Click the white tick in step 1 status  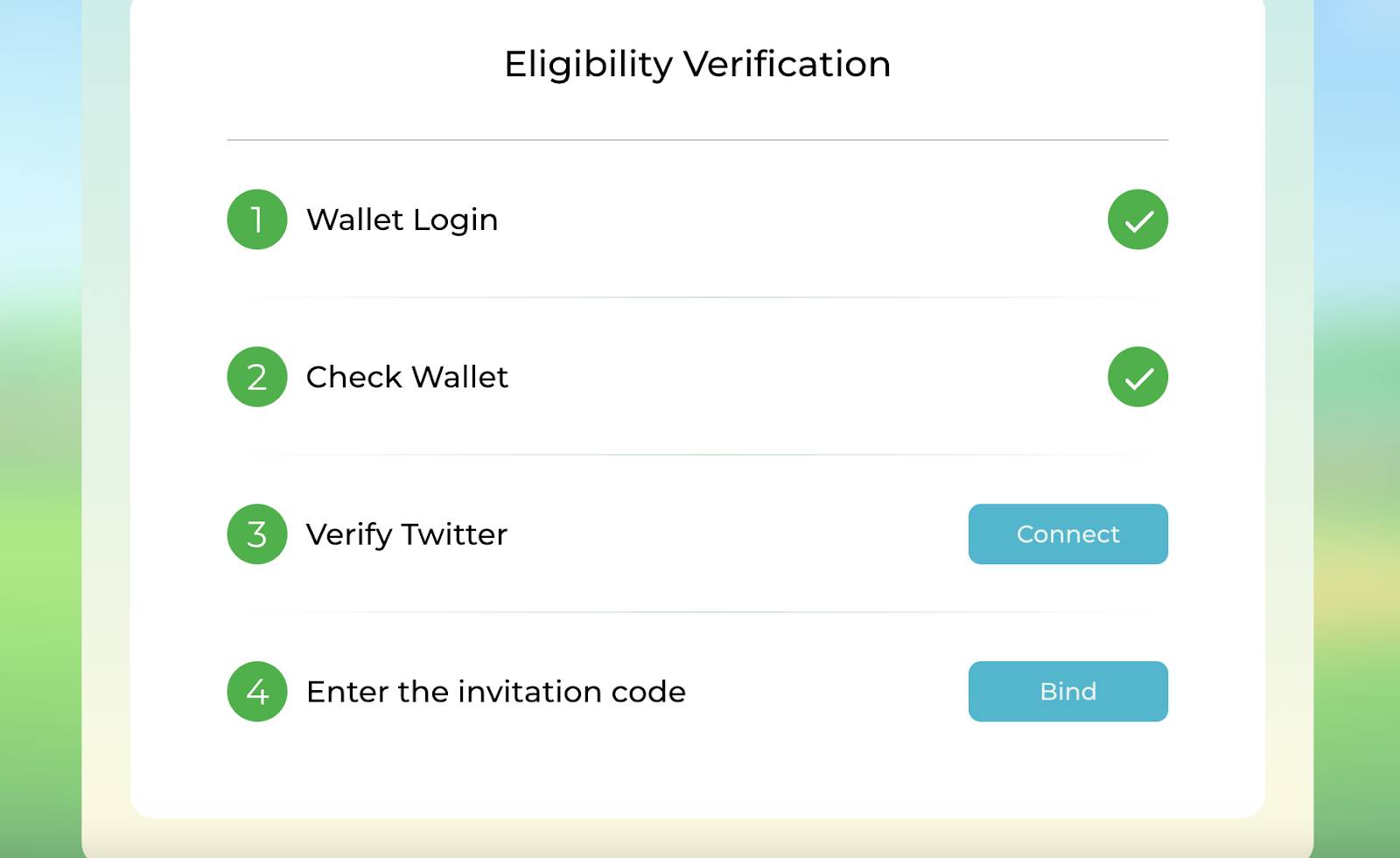(1139, 221)
